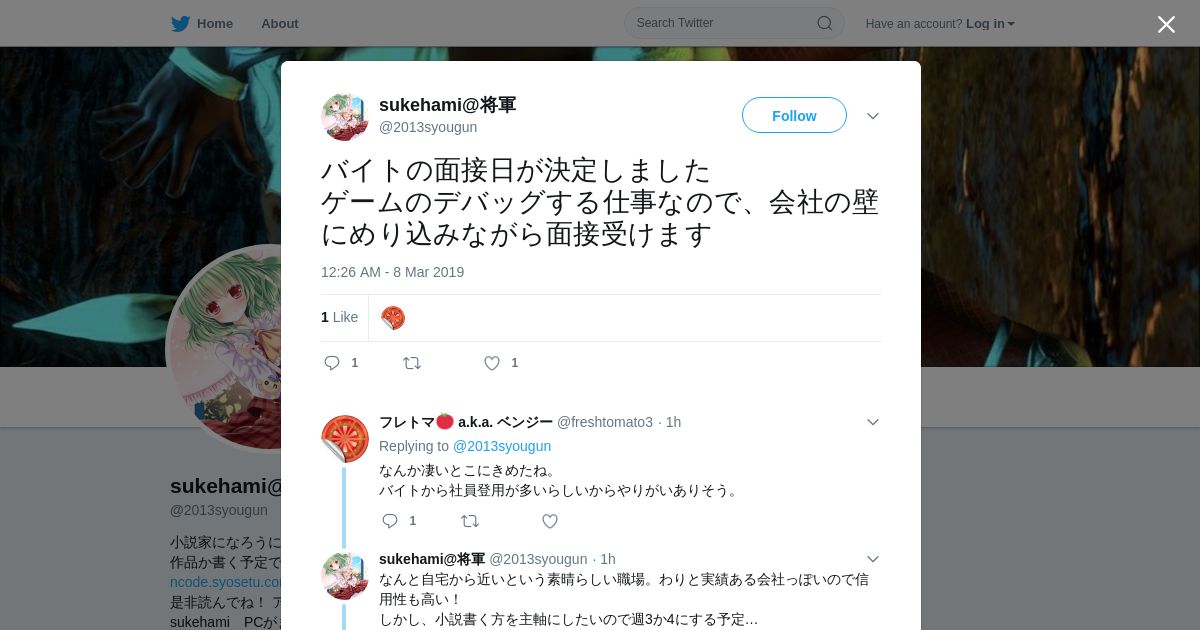
Task: Retweet freshtomato3's reply
Action: pos(470,521)
